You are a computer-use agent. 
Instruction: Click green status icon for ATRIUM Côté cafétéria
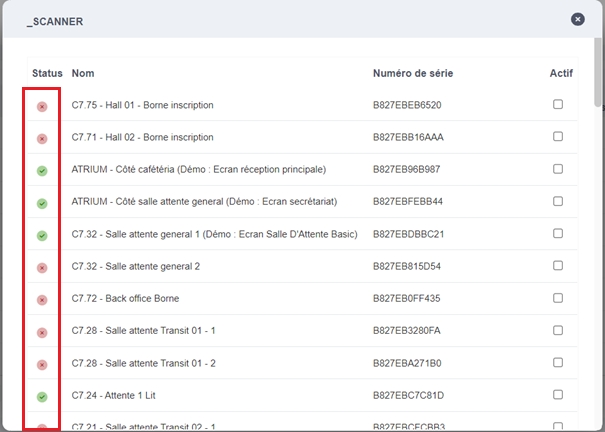[x=42, y=171]
